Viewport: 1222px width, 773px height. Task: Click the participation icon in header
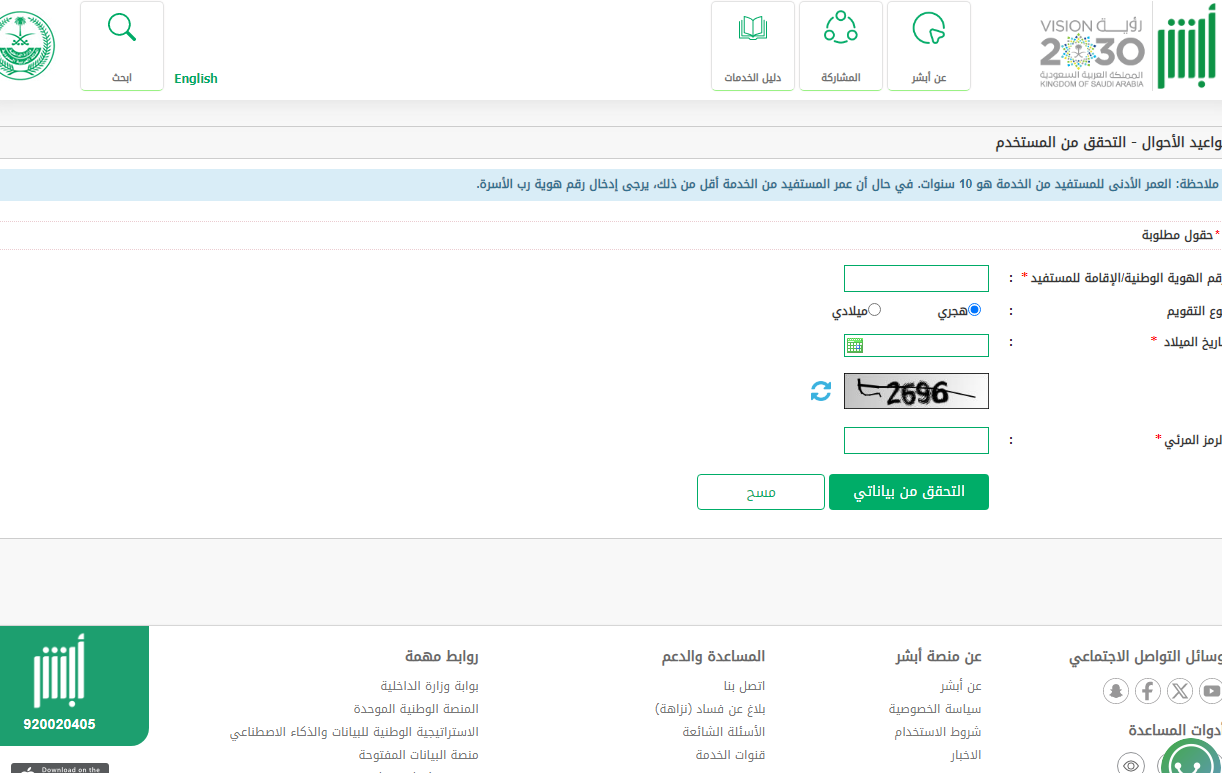tap(840, 29)
